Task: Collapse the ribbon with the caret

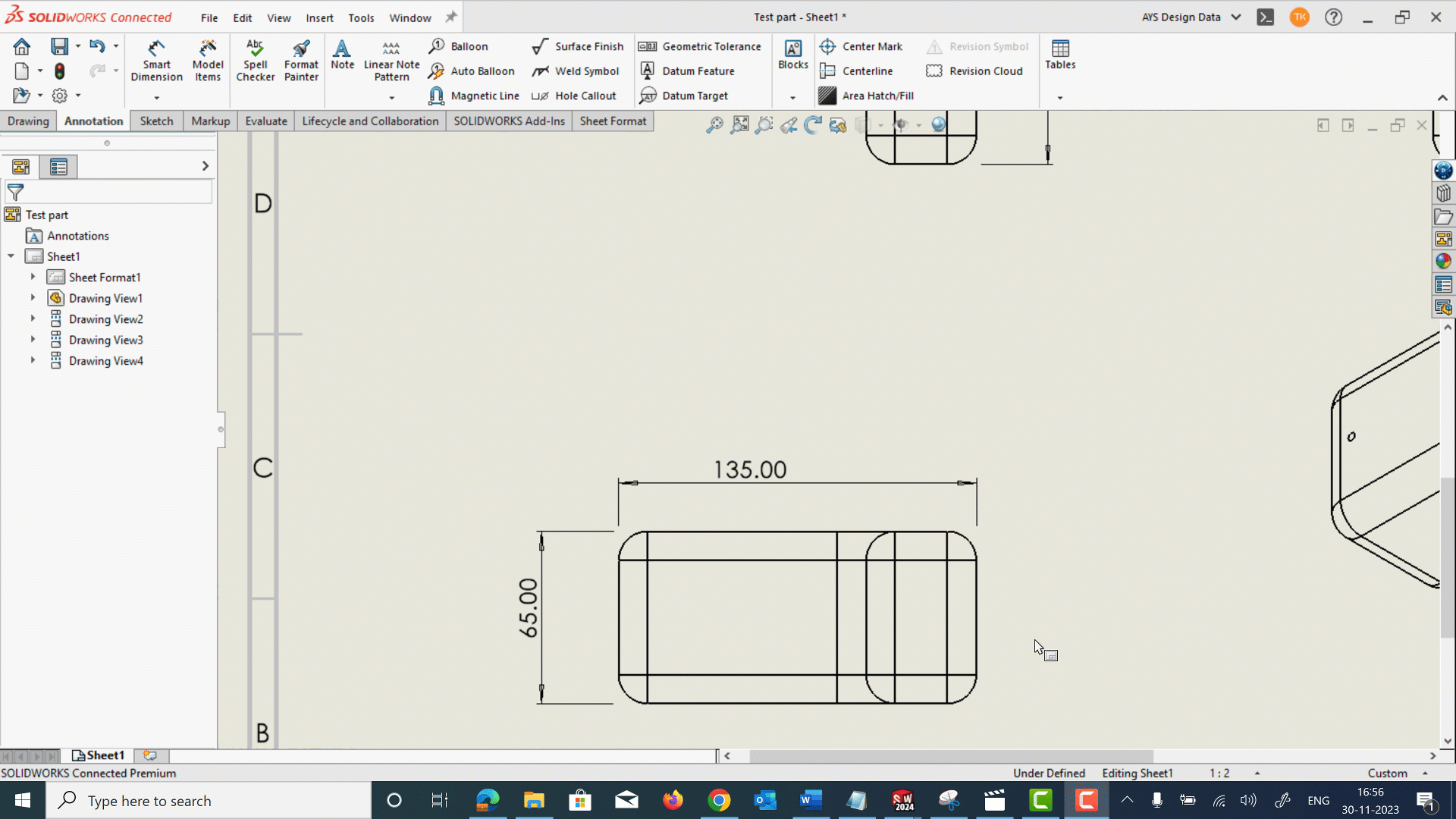Action: coord(1442,98)
